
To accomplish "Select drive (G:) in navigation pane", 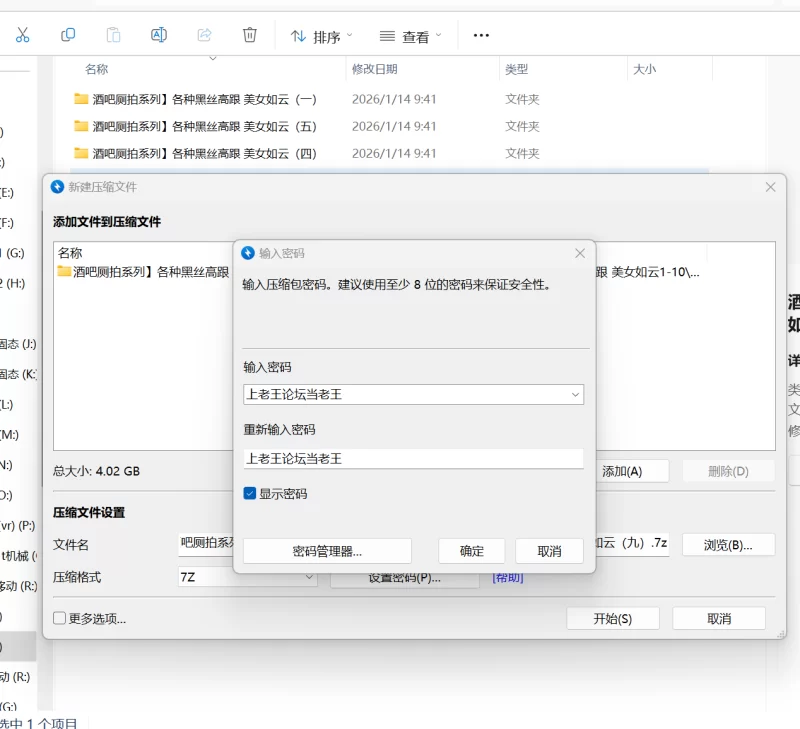I will coord(13,253).
